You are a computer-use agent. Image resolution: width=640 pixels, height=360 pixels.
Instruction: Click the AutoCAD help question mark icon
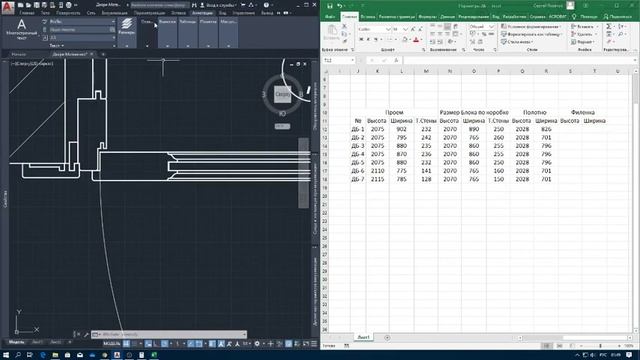point(266,5)
